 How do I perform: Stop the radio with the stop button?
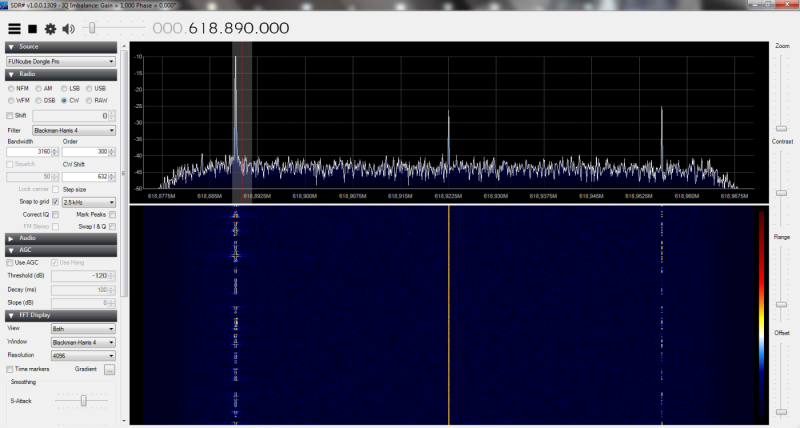32,29
